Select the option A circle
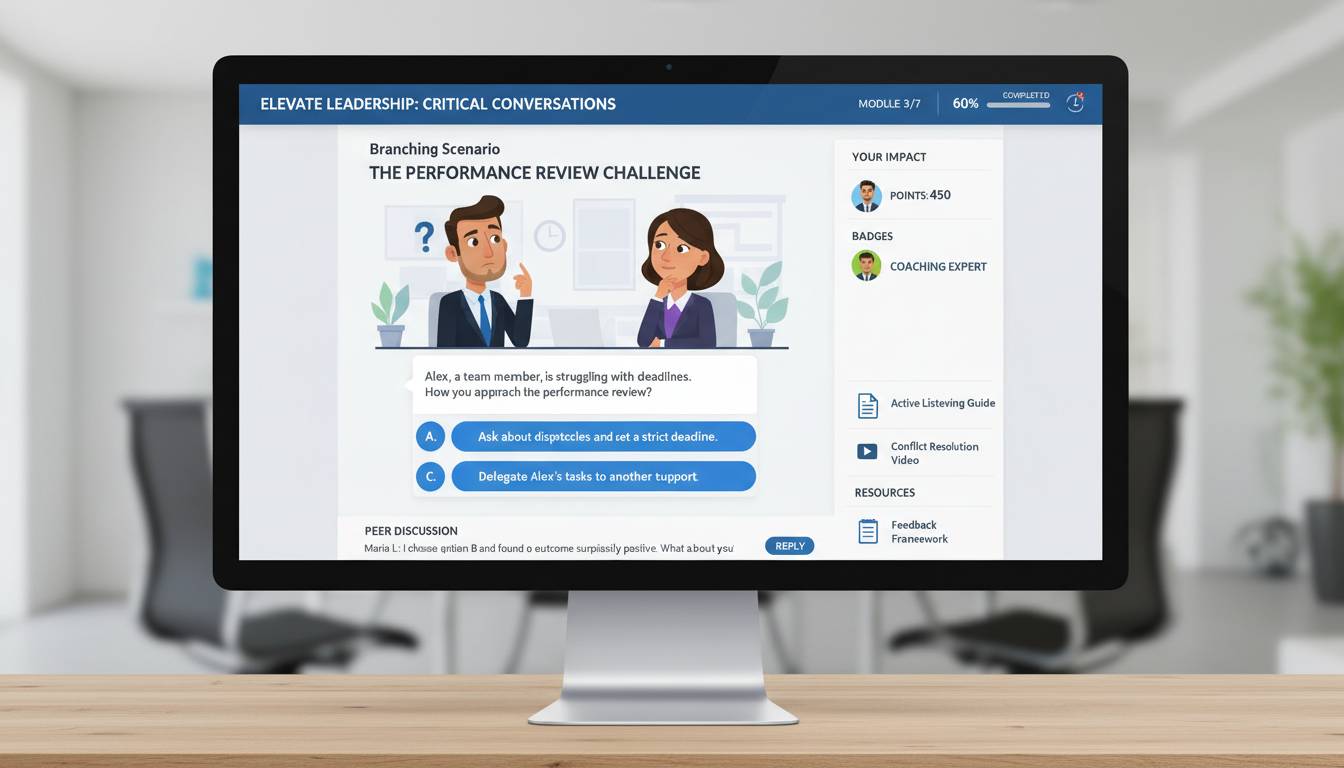This screenshot has width=1344, height=768. click(430, 437)
